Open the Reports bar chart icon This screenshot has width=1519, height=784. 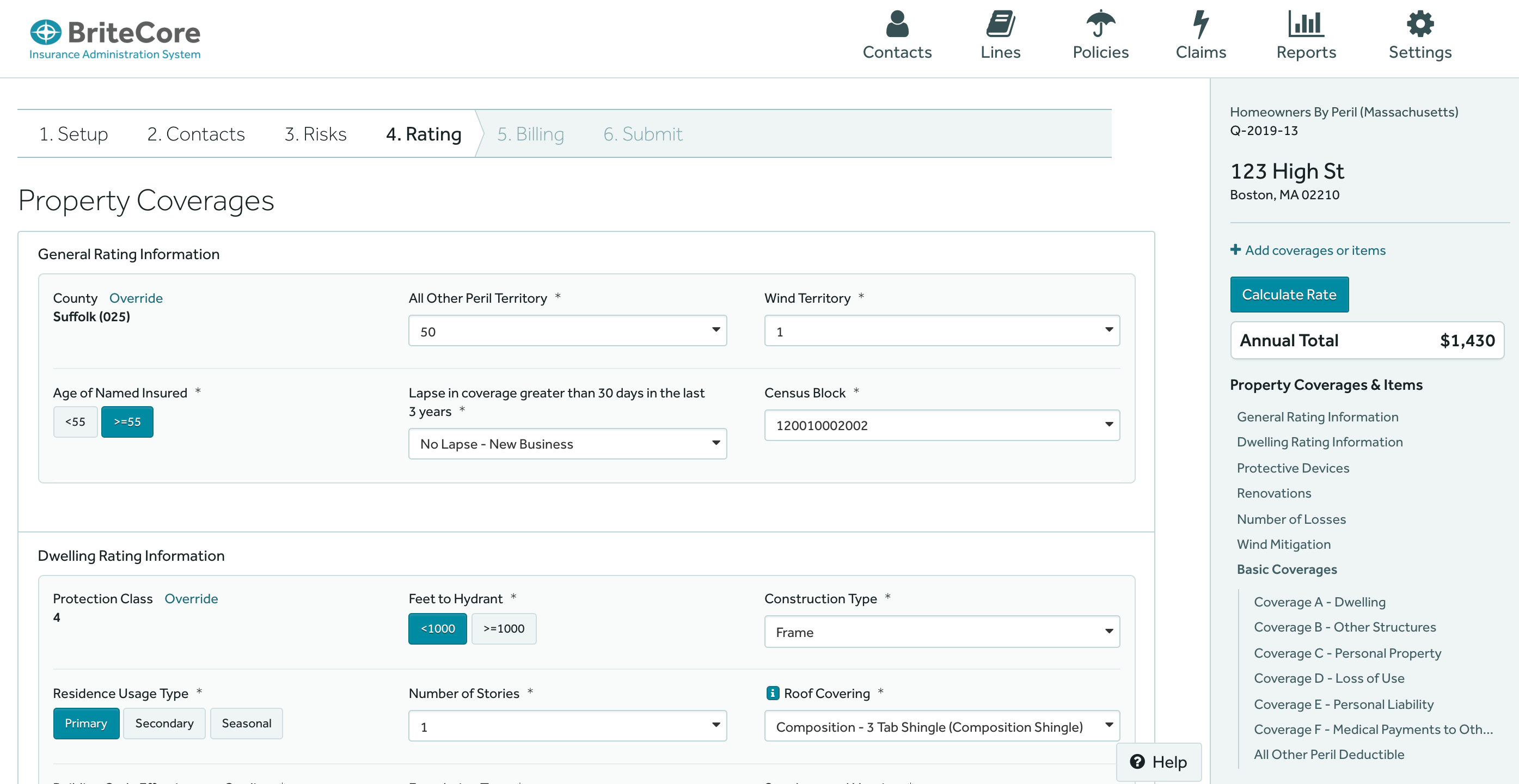[x=1306, y=24]
